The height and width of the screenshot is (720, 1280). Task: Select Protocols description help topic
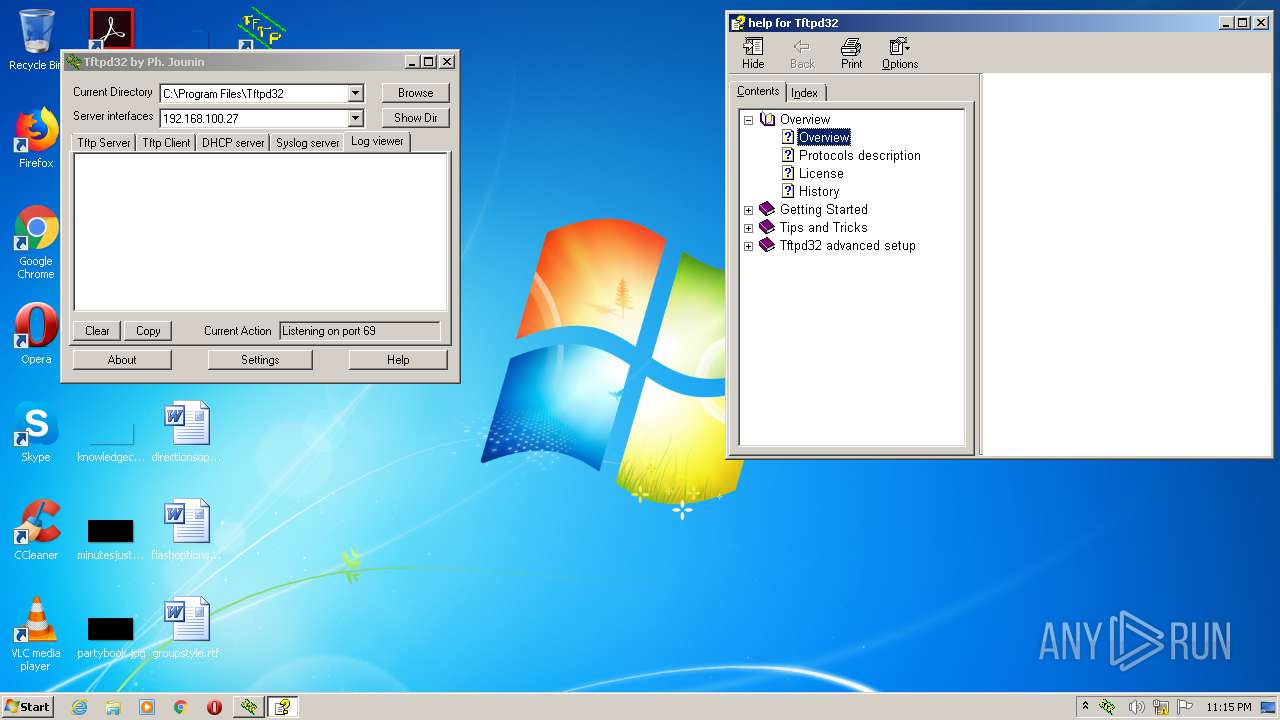point(860,155)
